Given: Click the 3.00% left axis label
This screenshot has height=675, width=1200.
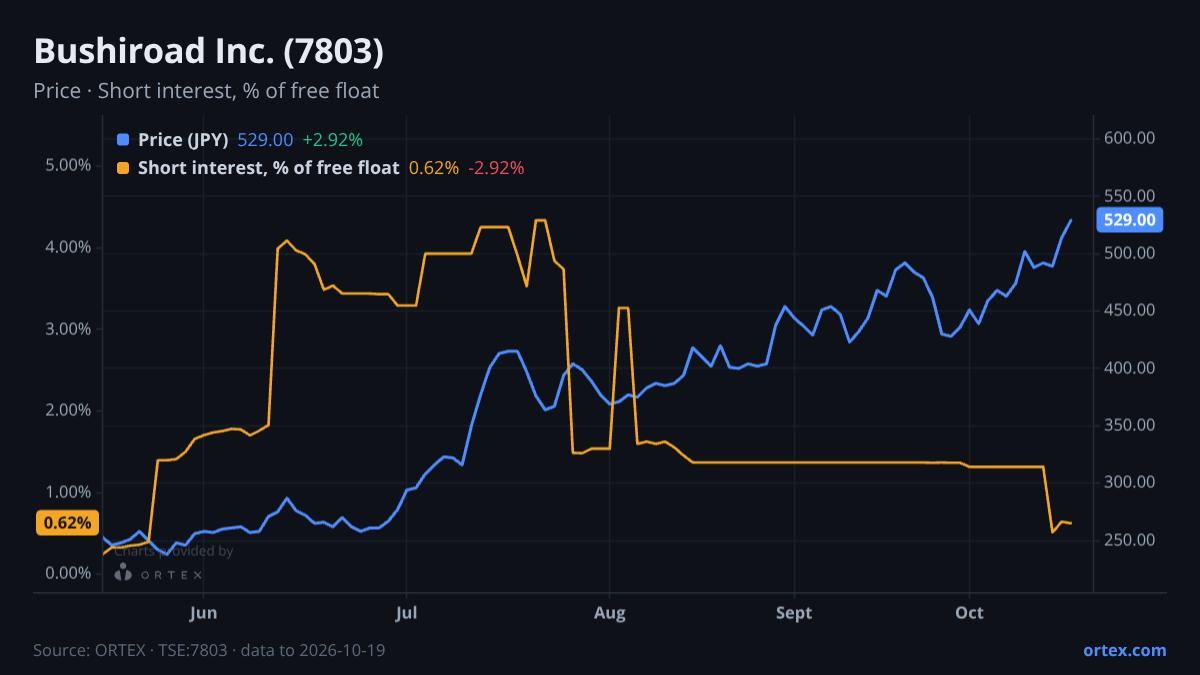Looking at the screenshot, I should tap(68, 329).
